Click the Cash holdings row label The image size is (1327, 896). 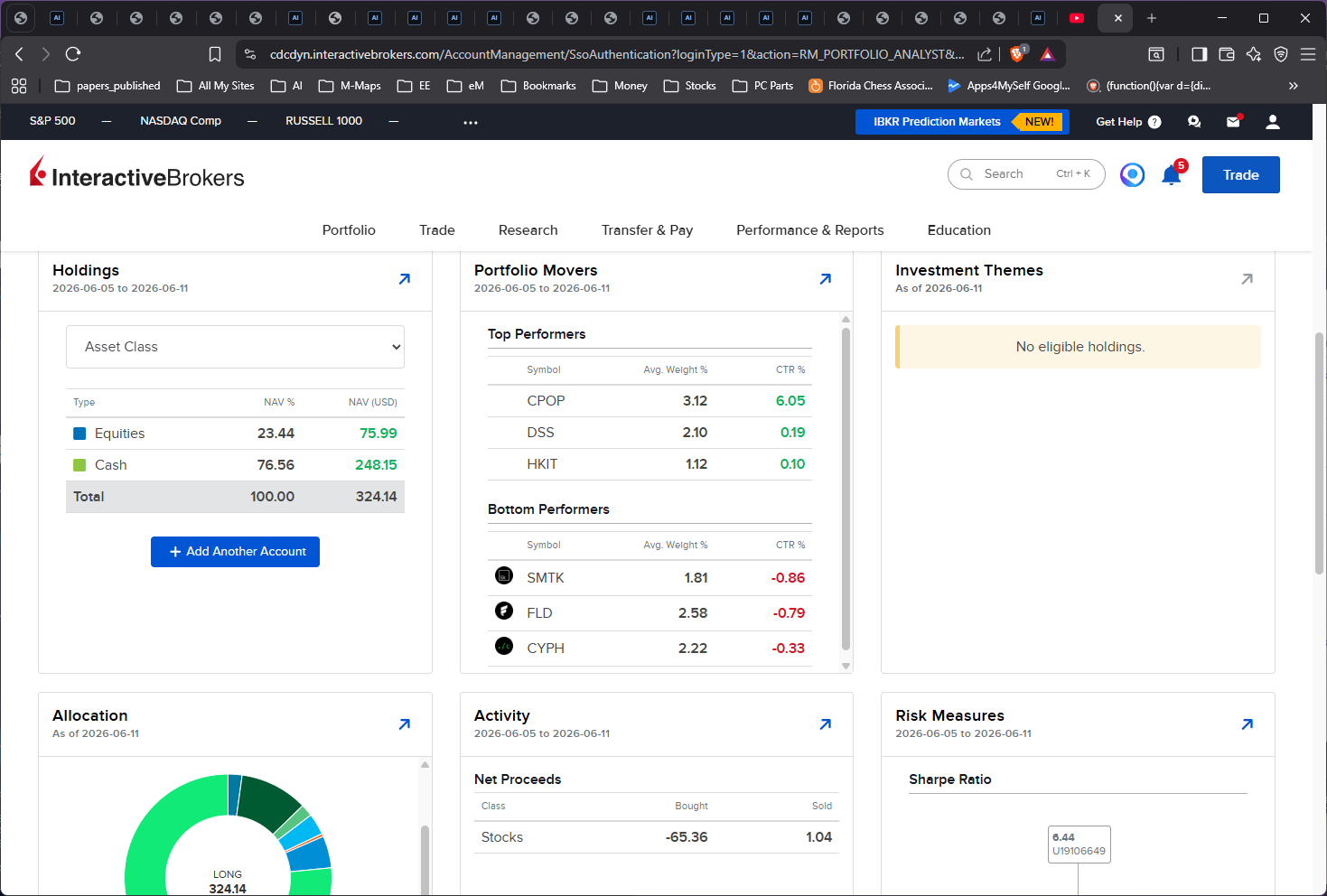[x=110, y=465]
